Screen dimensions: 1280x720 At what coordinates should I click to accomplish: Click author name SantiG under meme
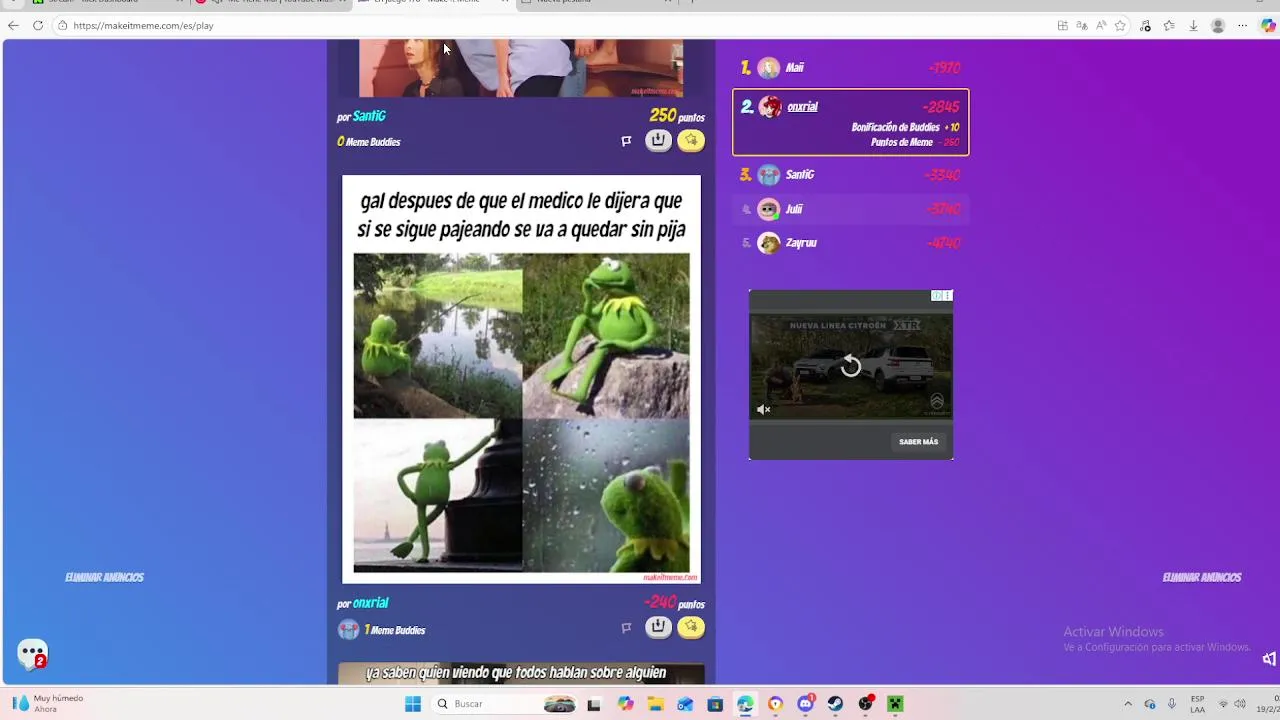click(x=369, y=116)
